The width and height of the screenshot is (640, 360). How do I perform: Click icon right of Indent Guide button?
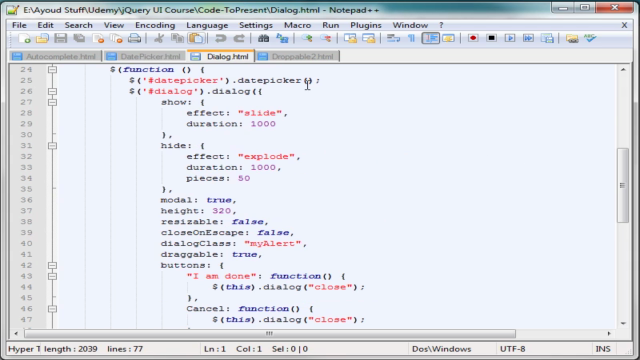pyautogui.click(x=448, y=38)
